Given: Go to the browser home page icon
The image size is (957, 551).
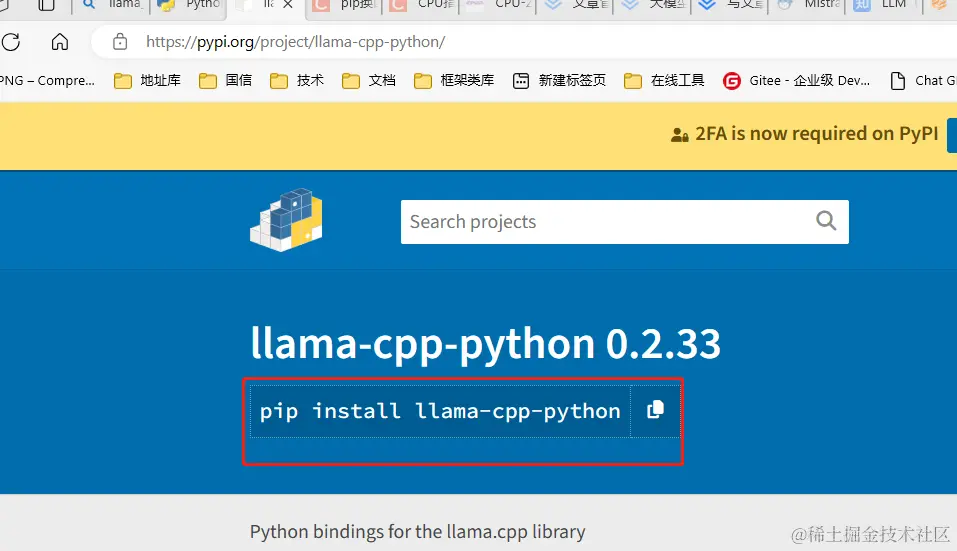Looking at the screenshot, I should (60, 41).
